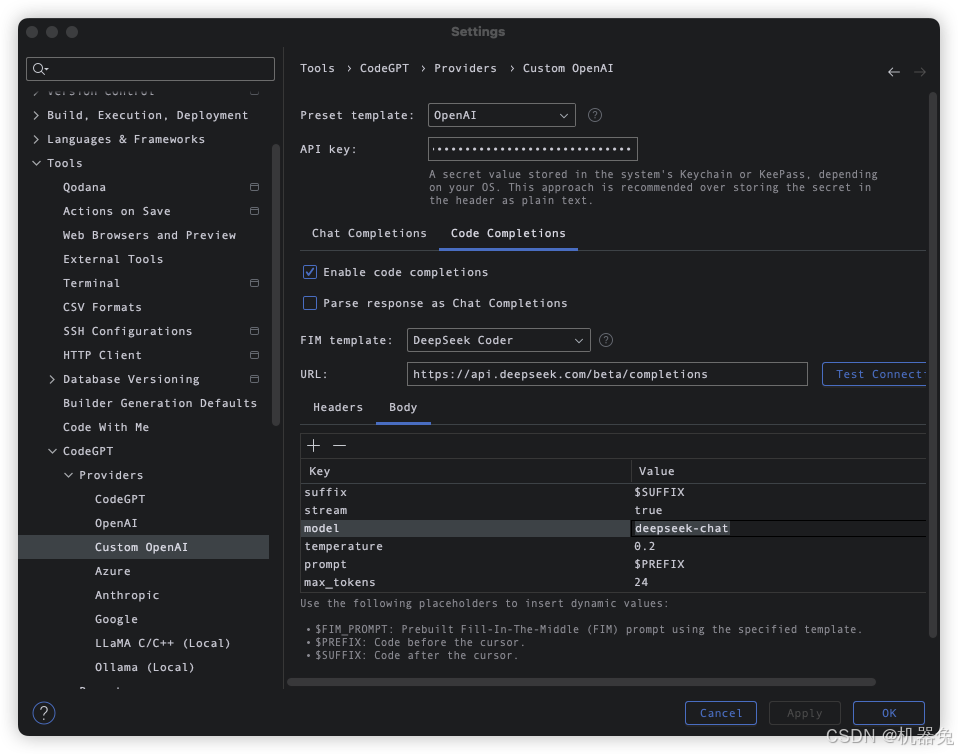This screenshot has width=958, height=754.
Task: Select LLaMA C/C++ (Local) provider
Action: 163,643
